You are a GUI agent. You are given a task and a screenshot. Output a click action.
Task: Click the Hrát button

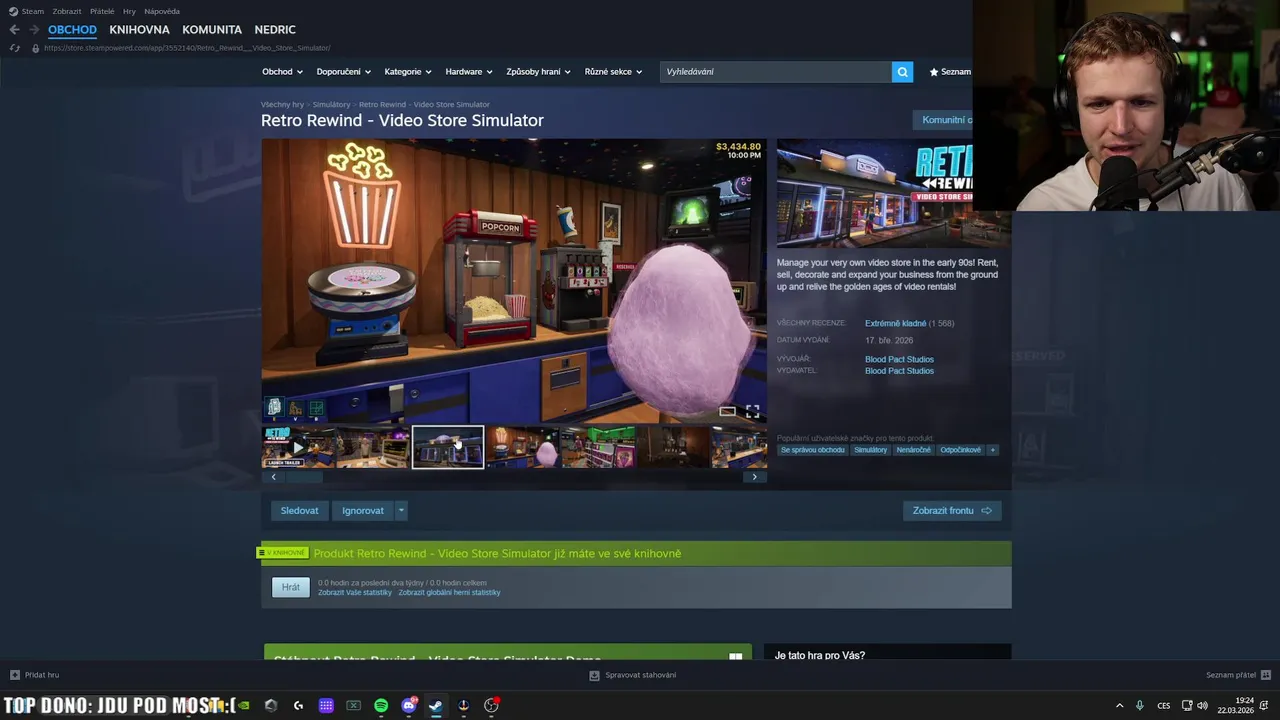(291, 587)
